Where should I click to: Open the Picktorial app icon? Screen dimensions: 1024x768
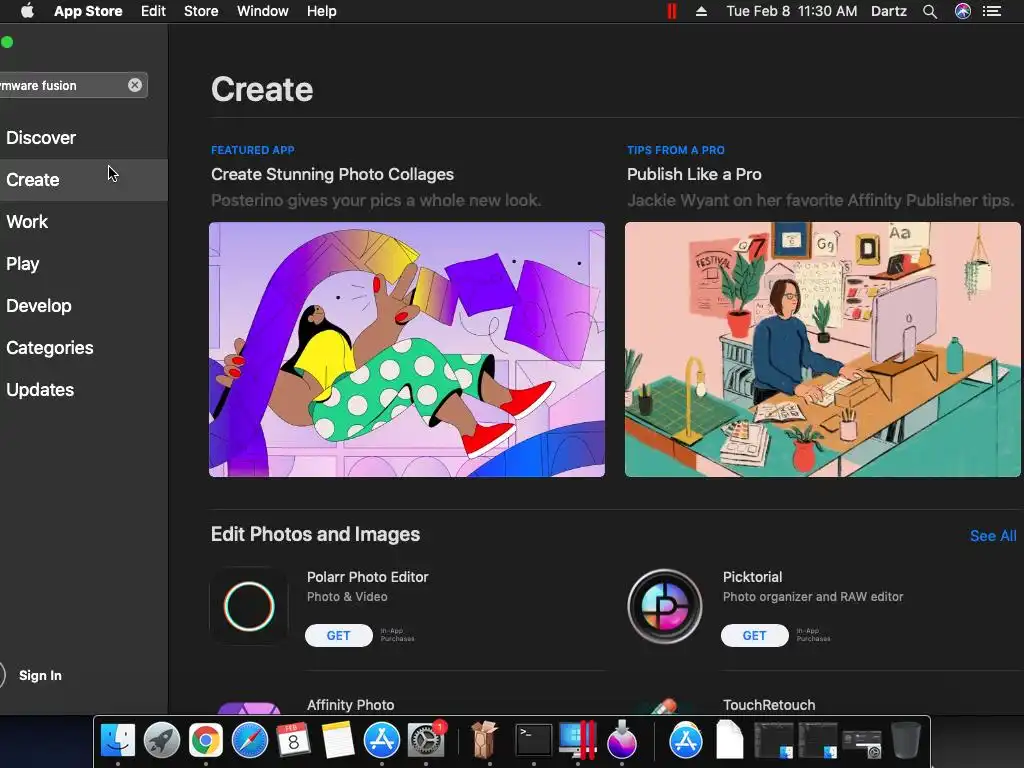[665, 607]
